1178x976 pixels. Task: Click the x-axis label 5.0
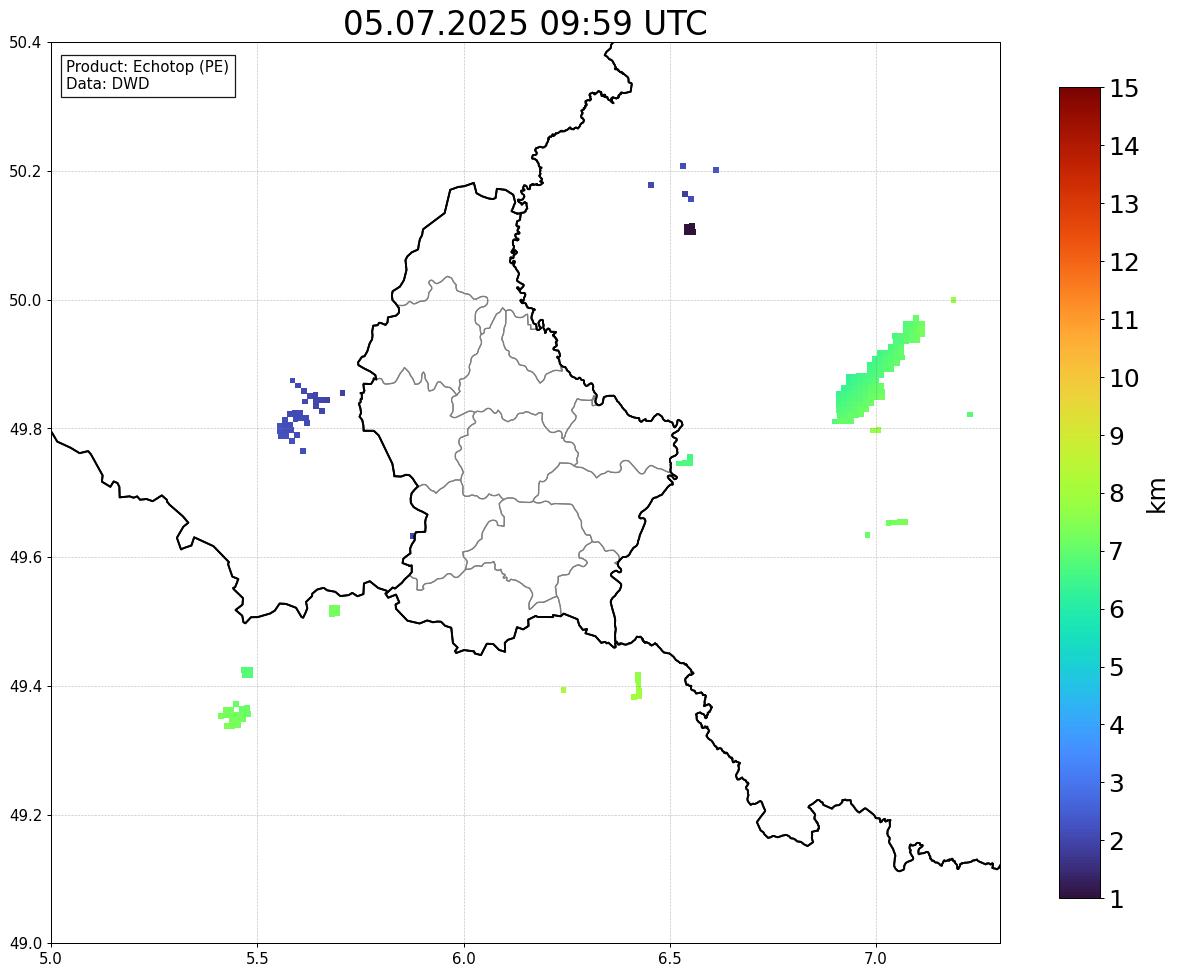[x=51, y=959]
